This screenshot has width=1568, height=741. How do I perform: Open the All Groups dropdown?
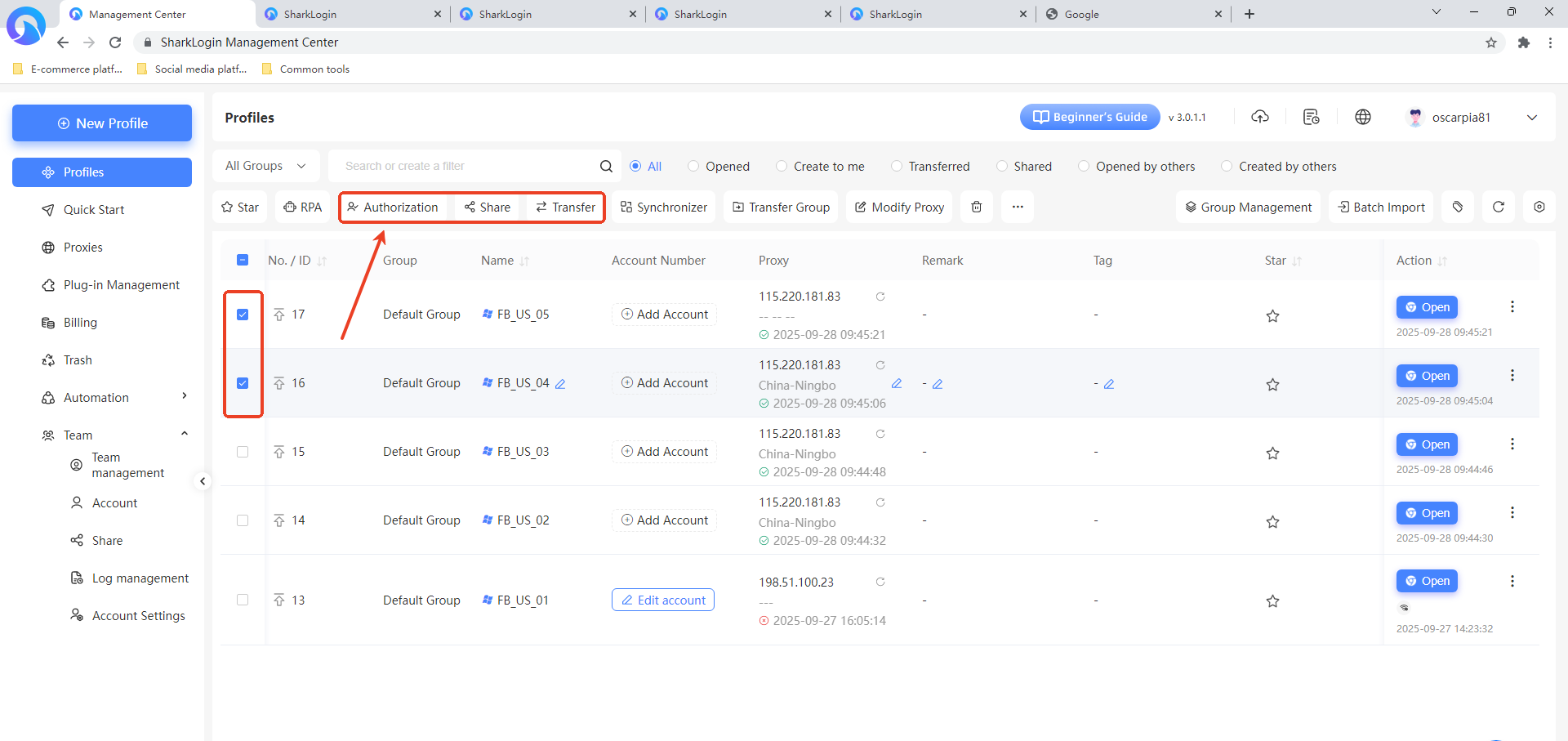pos(265,166)
